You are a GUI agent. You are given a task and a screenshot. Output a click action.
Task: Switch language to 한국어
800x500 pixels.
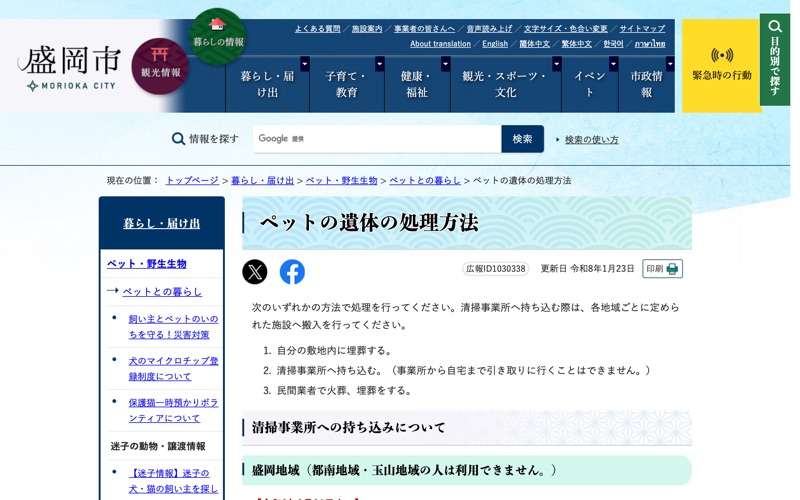point(613,44)
